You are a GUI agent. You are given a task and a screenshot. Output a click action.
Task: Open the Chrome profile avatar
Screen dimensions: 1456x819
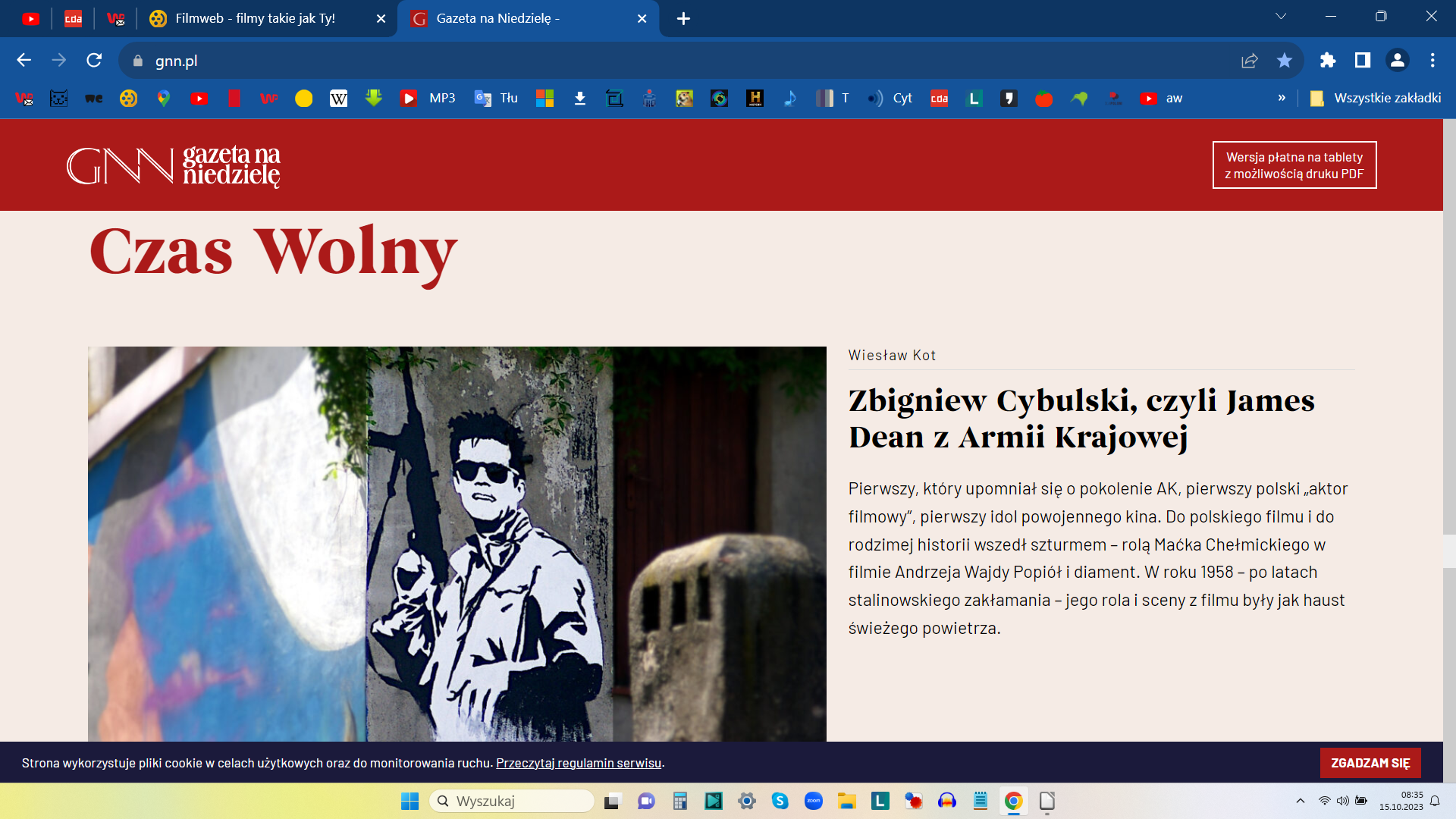(1397, 61)
